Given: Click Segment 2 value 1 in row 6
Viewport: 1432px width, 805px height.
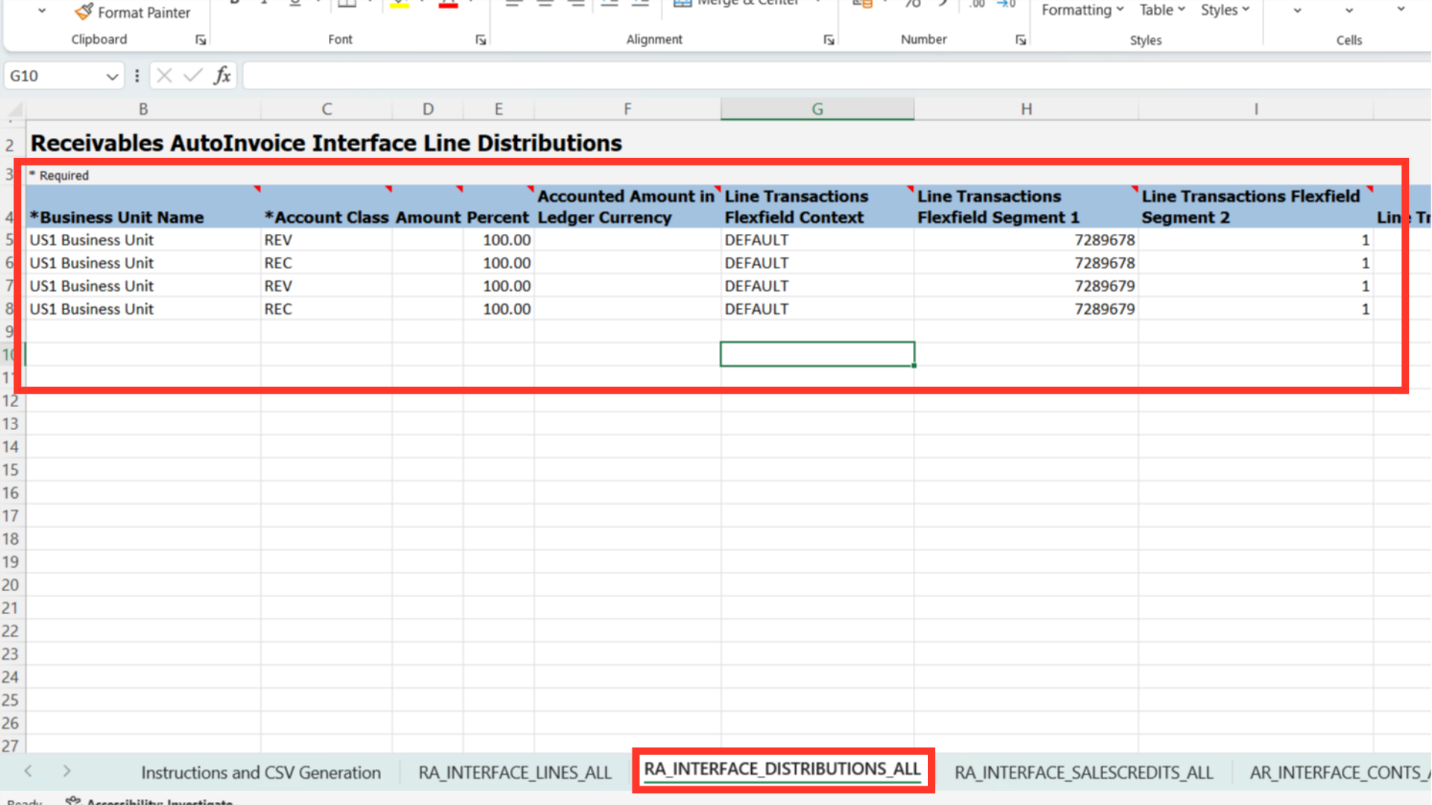Looking at the screenshot, I should pos(1256,263).
